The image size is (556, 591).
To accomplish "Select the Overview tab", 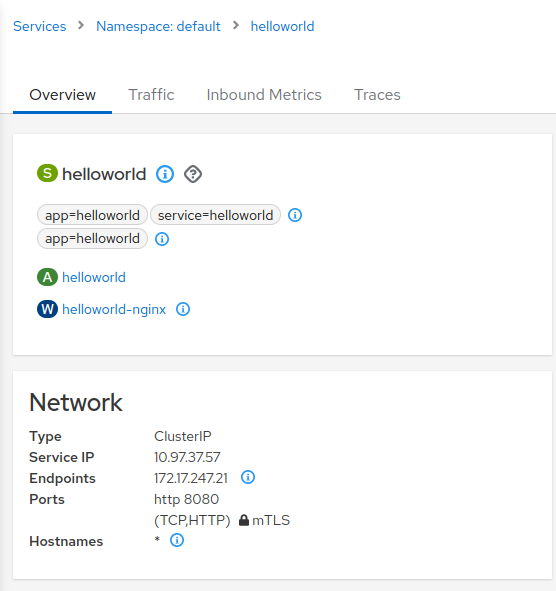I will (63, 95).
